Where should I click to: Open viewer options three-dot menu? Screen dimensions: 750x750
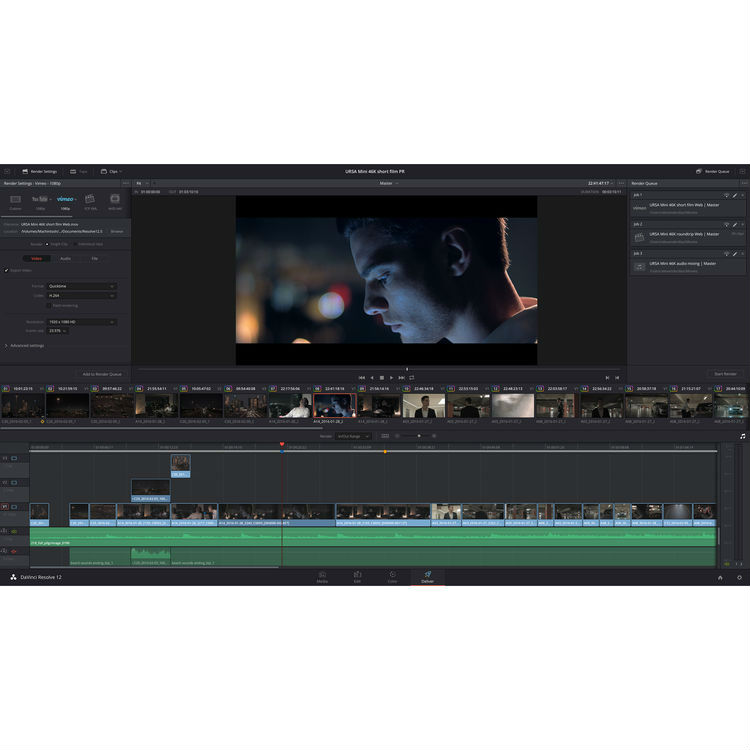[x=621, y=183]
